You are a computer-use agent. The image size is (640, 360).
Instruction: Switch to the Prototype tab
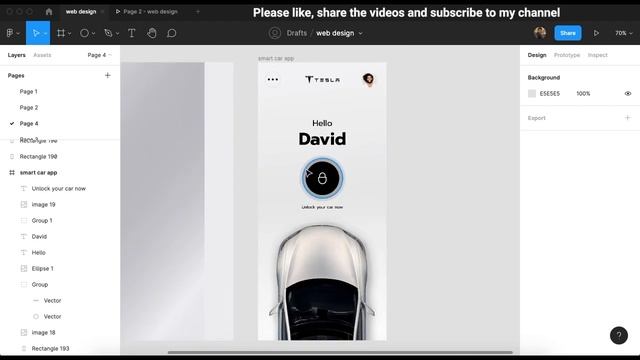tap(567, 55)
